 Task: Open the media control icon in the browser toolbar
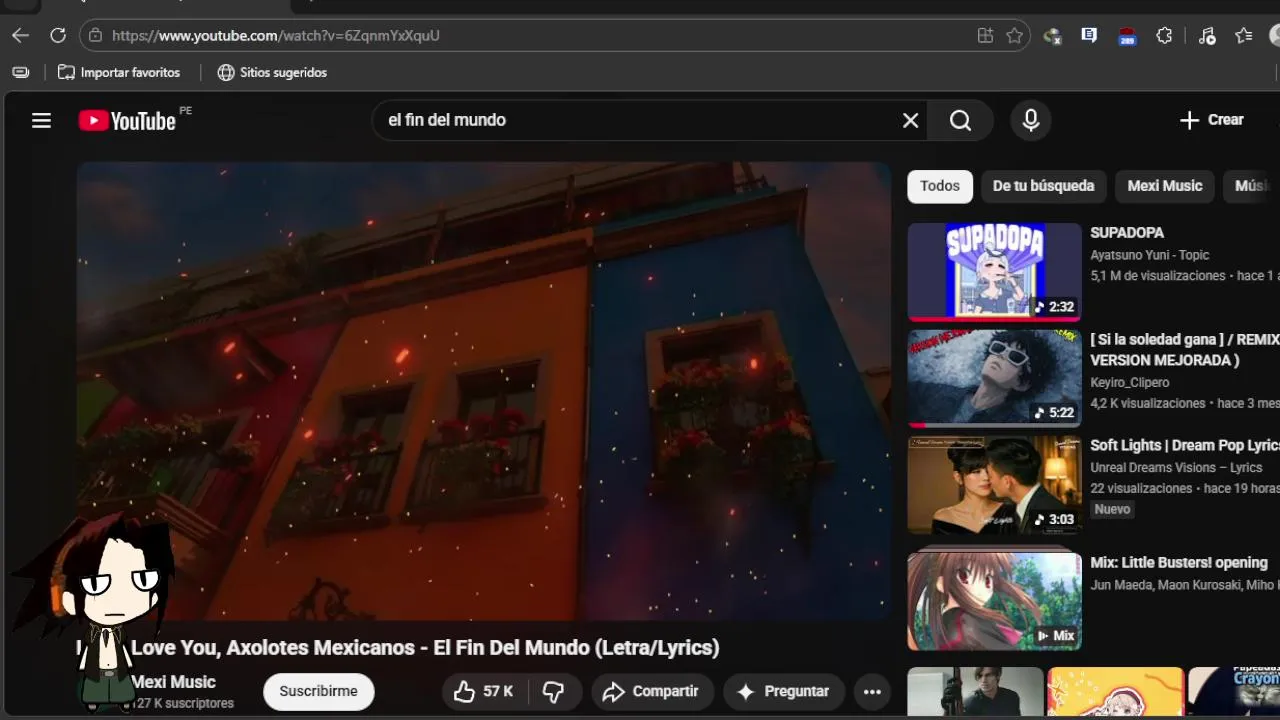pyautogui.click(x=1207, y=35)
